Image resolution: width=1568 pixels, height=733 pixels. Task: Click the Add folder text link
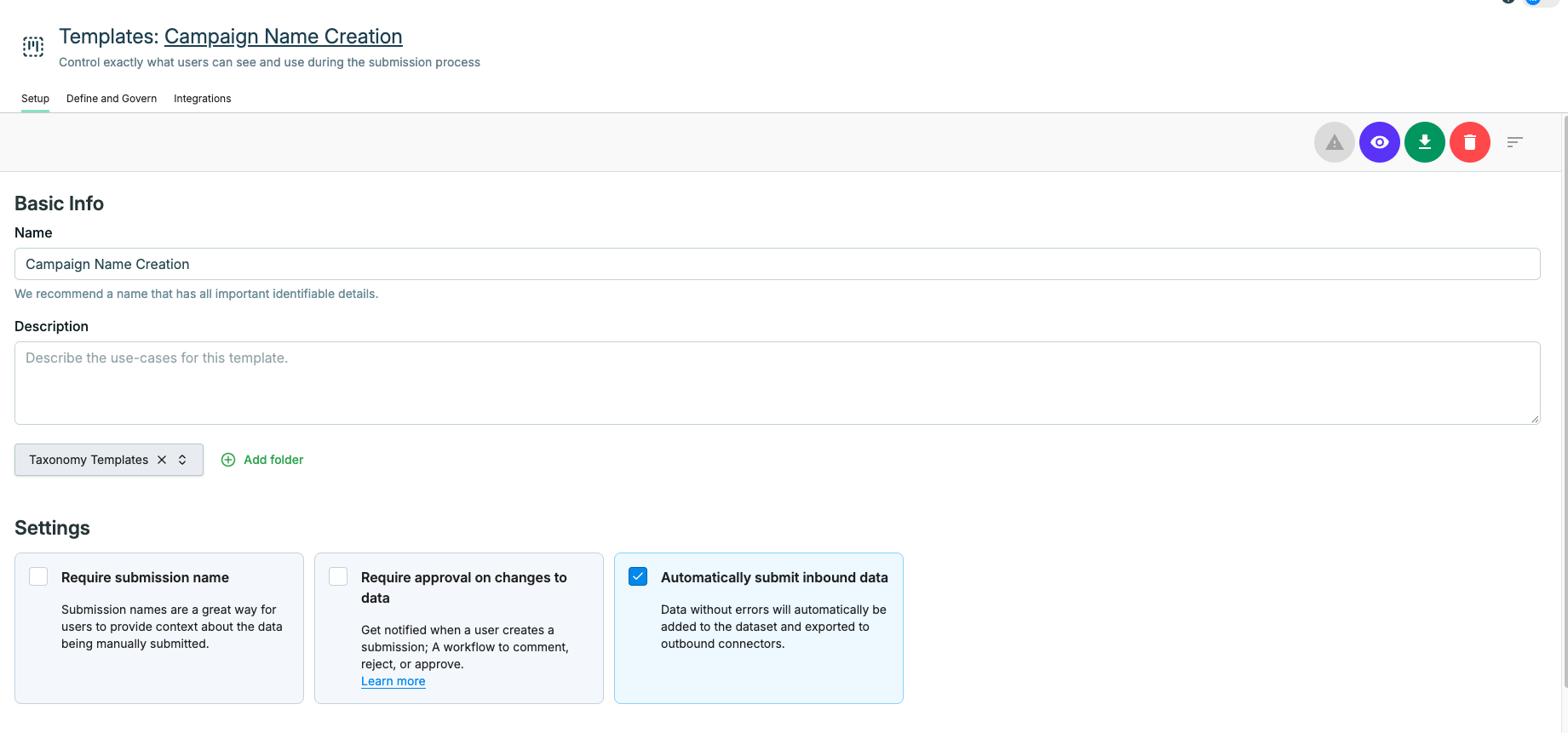(x=273, y=460)
